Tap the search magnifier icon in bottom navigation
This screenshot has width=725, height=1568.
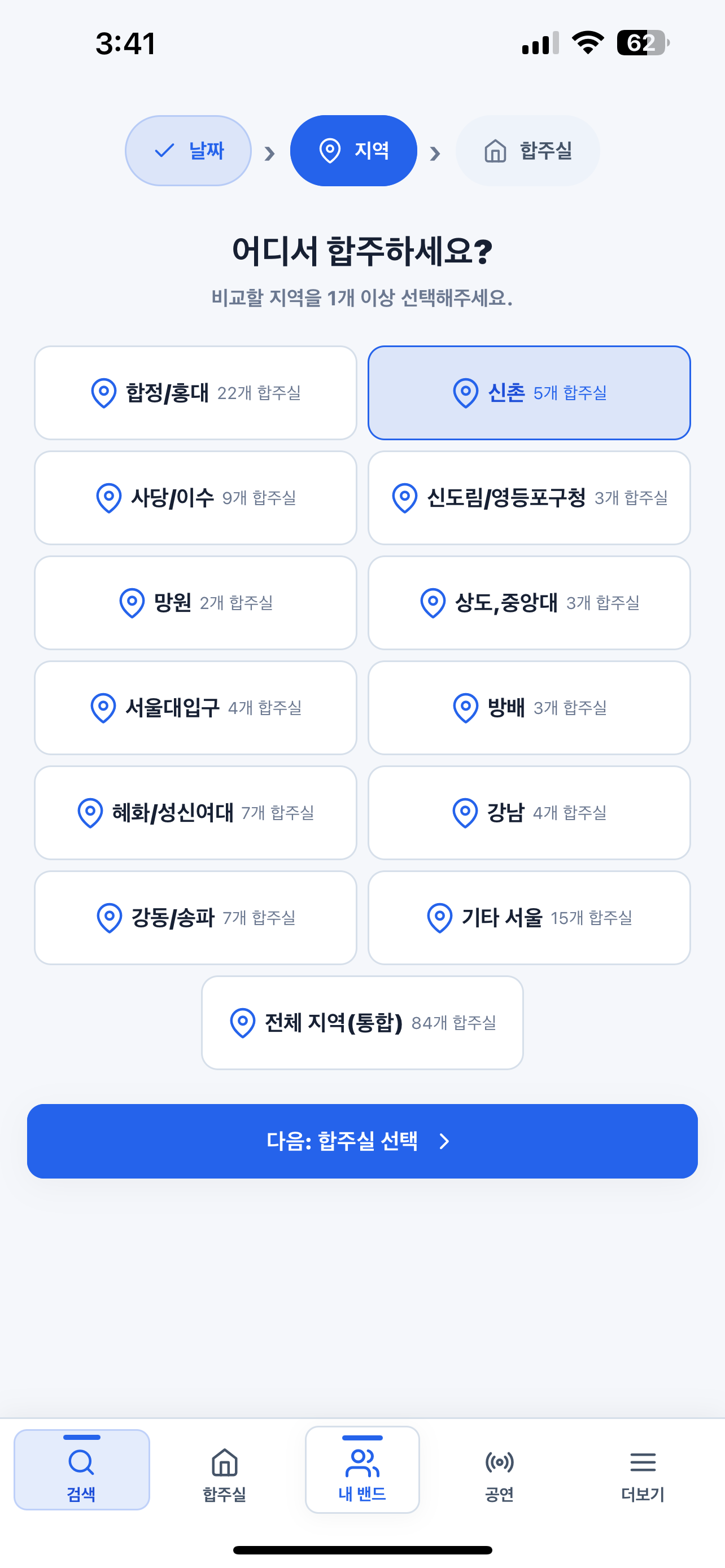81,1461
